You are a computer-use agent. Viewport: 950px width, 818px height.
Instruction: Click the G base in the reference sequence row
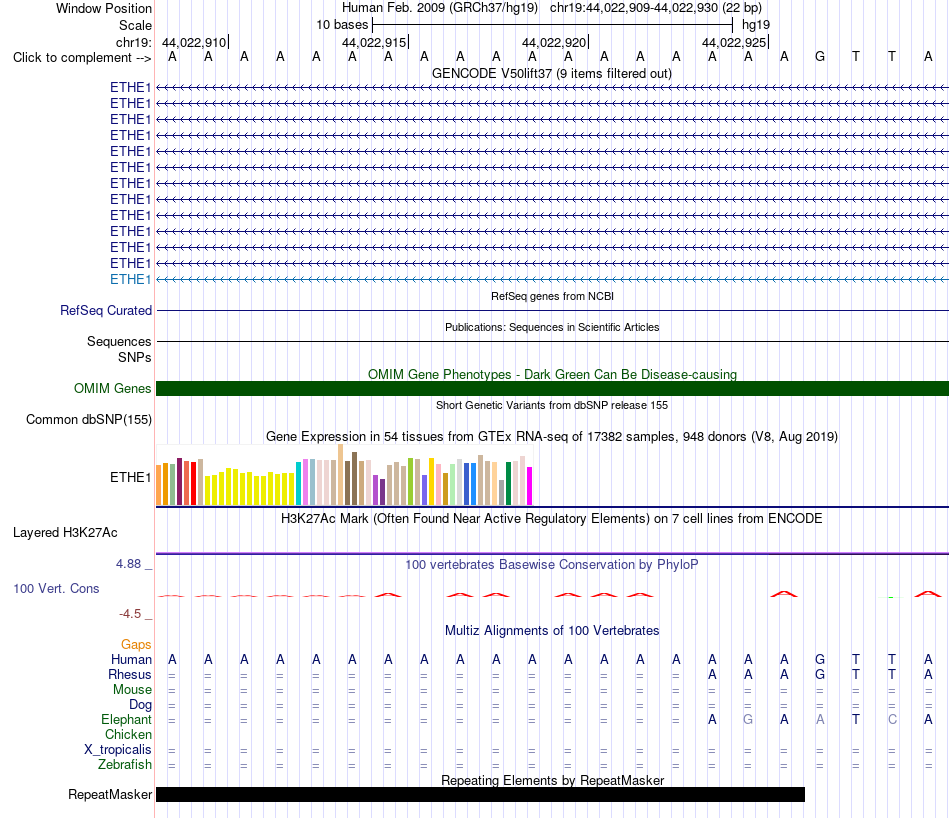[x=820, y=57]
